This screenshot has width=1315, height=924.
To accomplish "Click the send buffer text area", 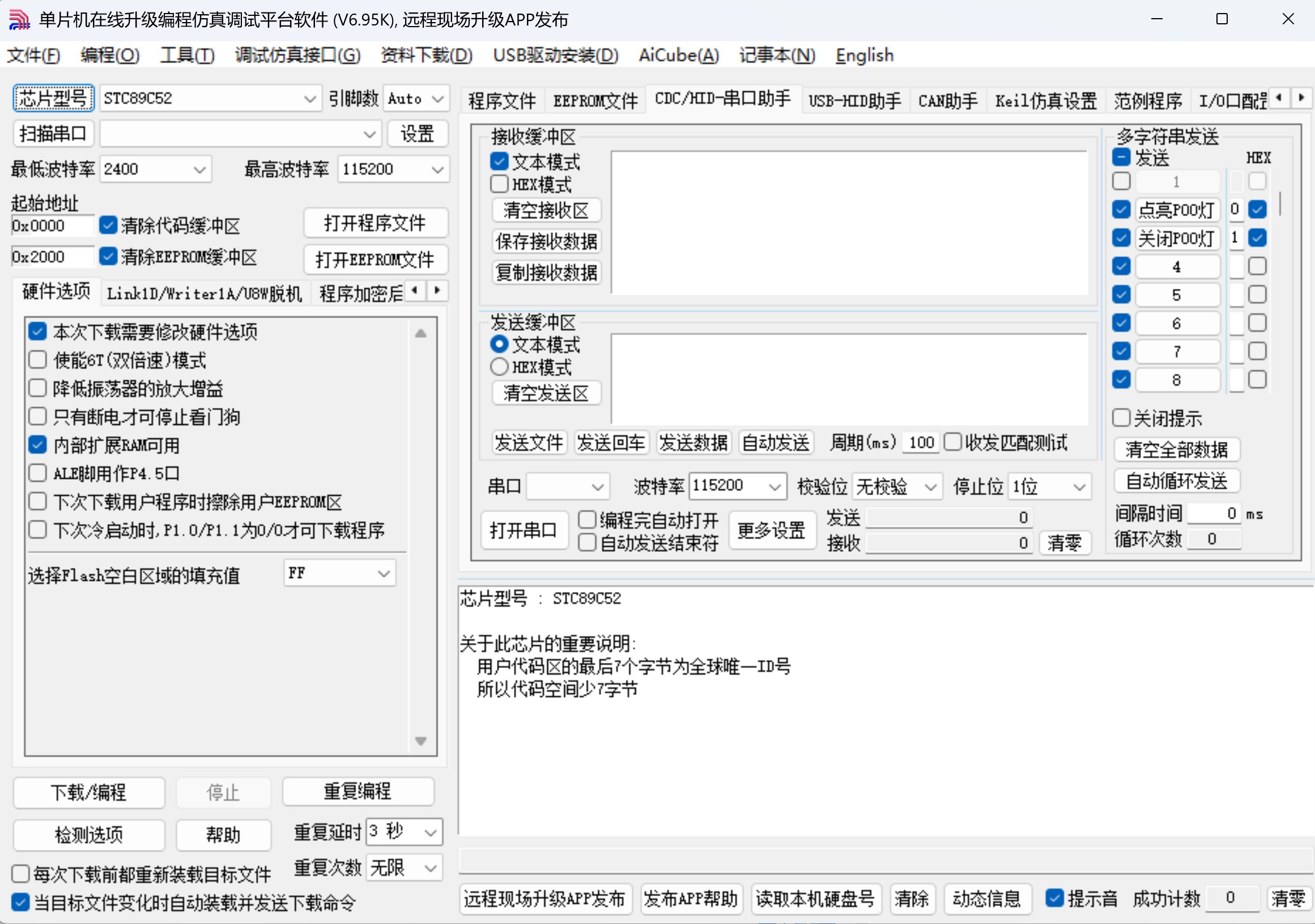I will pyautogui.click(x=849, y=379).
